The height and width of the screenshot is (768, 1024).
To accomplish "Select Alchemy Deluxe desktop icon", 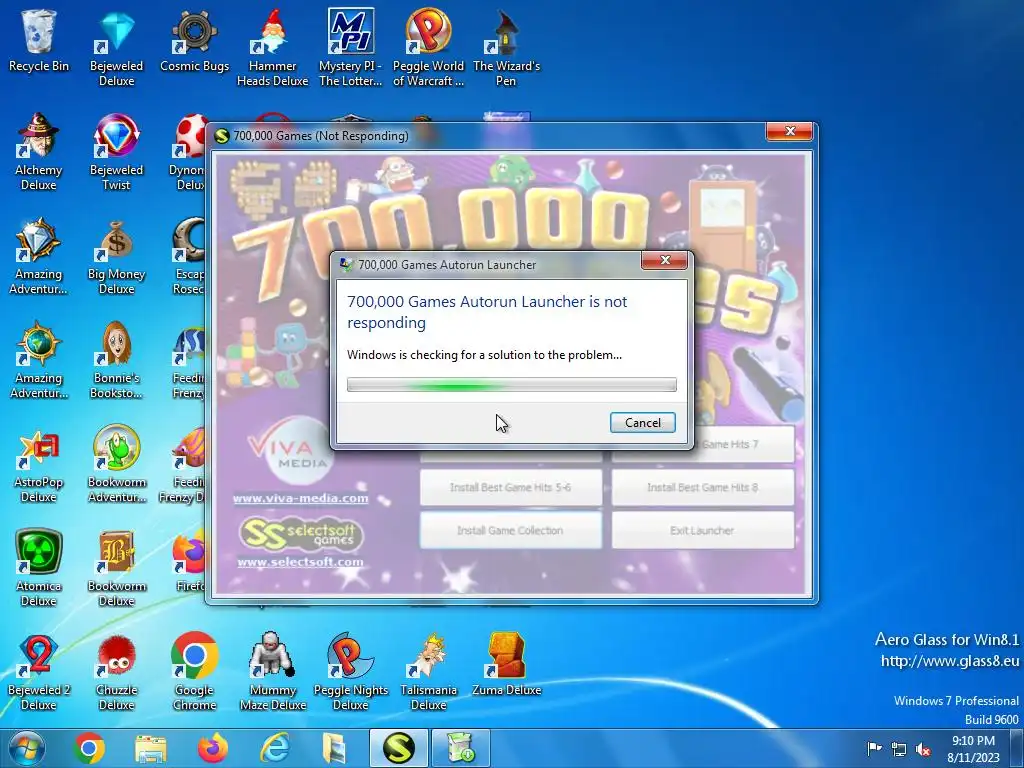I will [x=39, y=152].
